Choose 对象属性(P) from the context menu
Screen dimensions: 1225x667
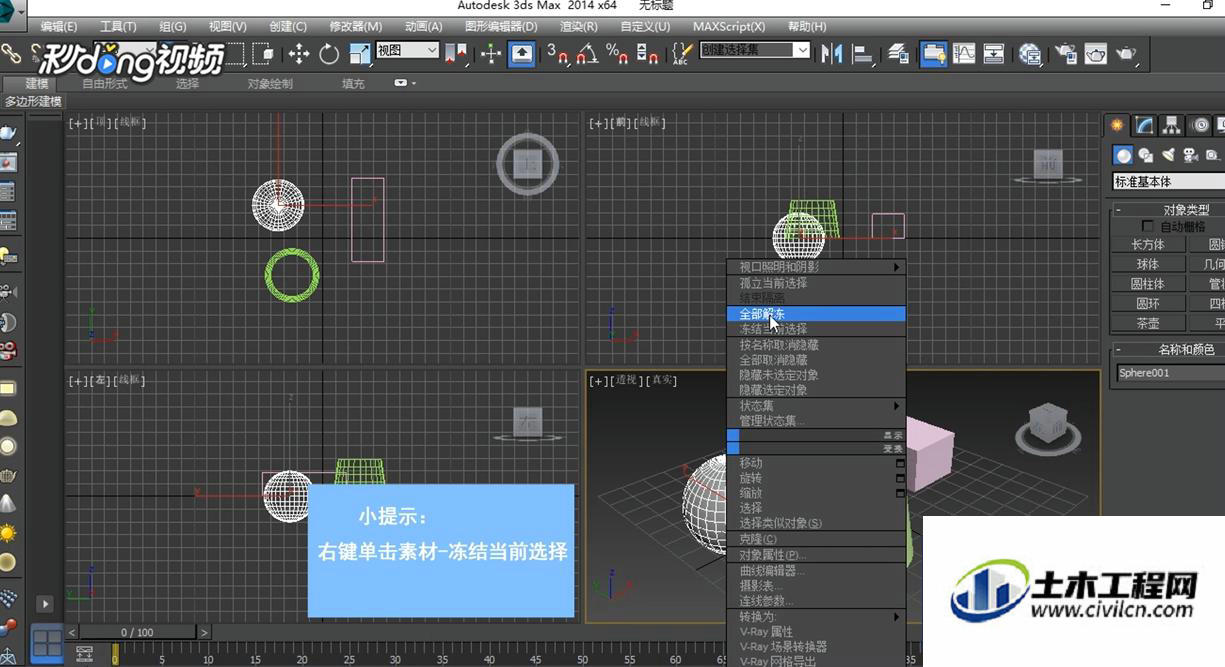click(x=816, y=555)
